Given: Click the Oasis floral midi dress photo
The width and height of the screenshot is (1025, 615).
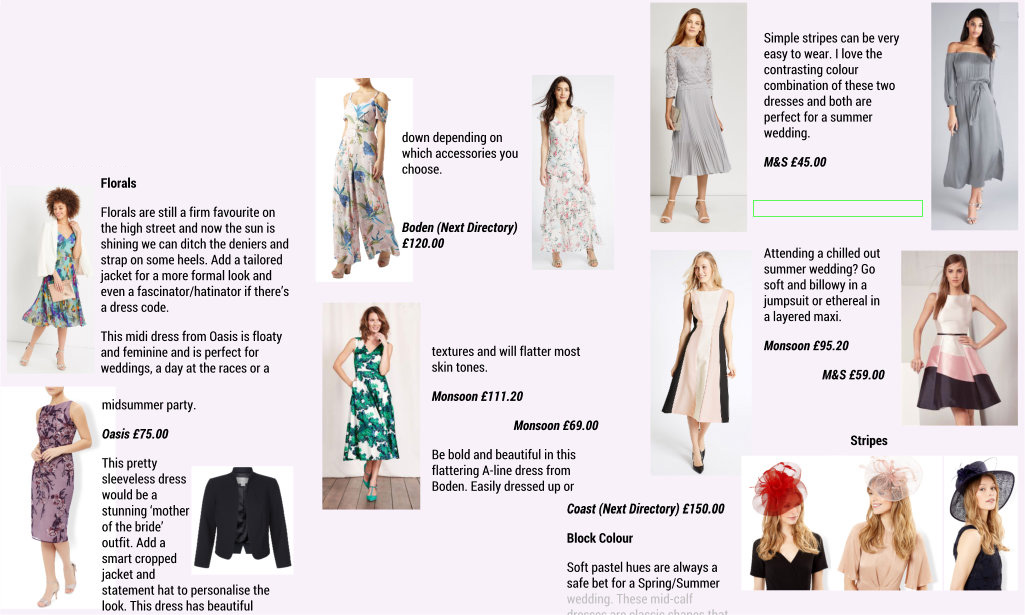Looking at the screenshot, I should [x=50, y=278].
